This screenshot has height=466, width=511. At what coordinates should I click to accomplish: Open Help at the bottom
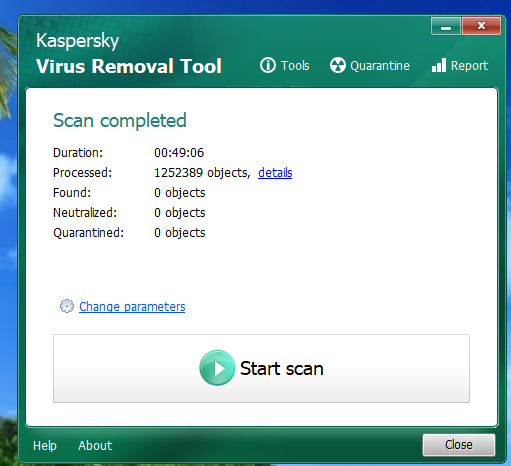click(45, 446)
